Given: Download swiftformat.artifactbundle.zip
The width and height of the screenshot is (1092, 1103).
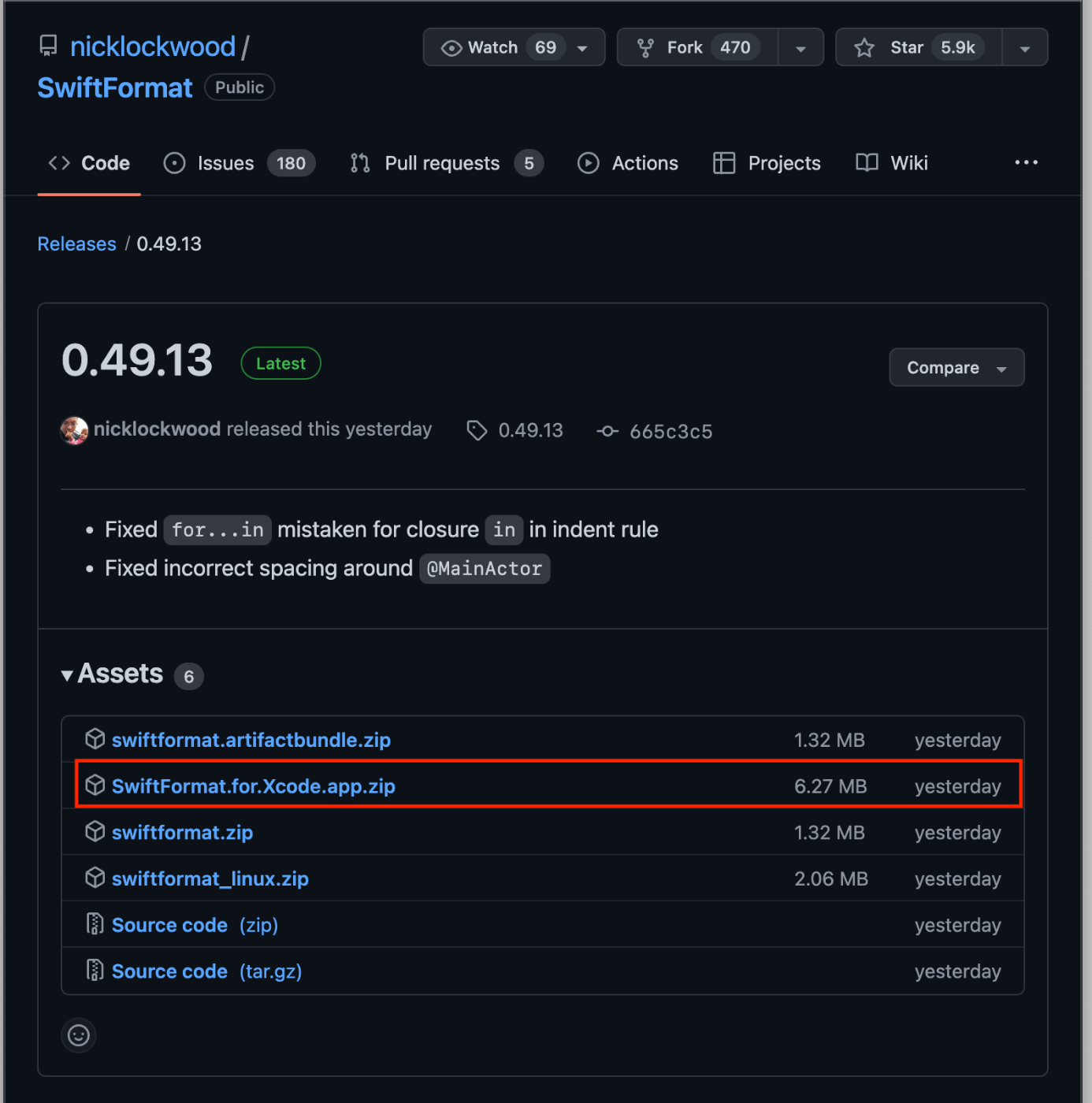Looking at the screenshot, I should (x=251, y=741).
